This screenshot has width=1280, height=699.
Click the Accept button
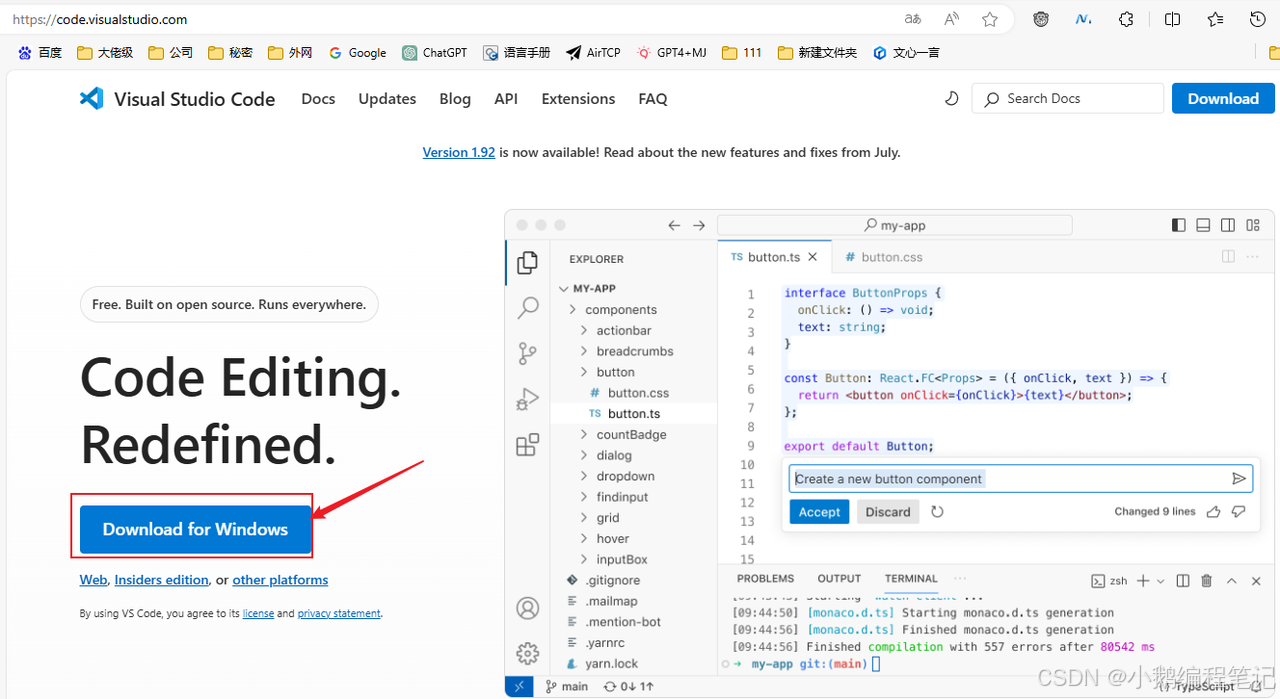[819, 512]
